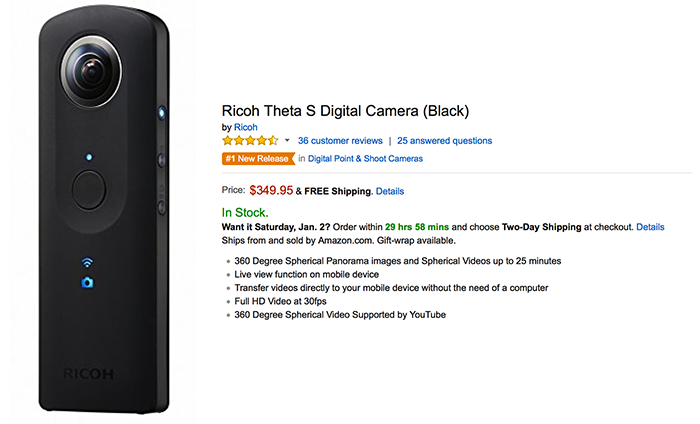
Task: Click the RICOH logo on the camera body
Action: pyautogui.click(x=88, y=374)
